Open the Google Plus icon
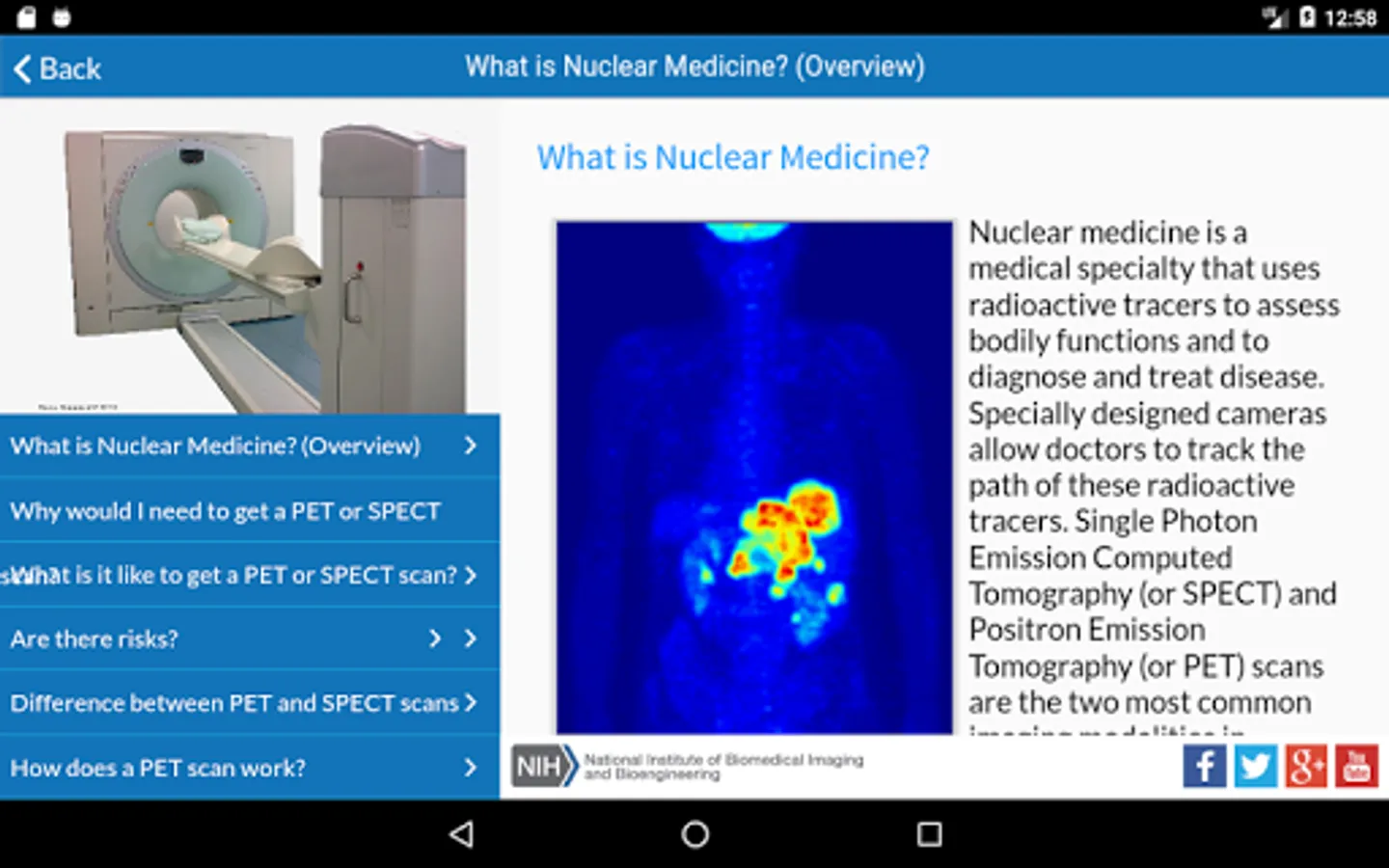Image resolution: width=1389 pixels, height=868 pixels. pyautogui.click(x=1306, y=767)
